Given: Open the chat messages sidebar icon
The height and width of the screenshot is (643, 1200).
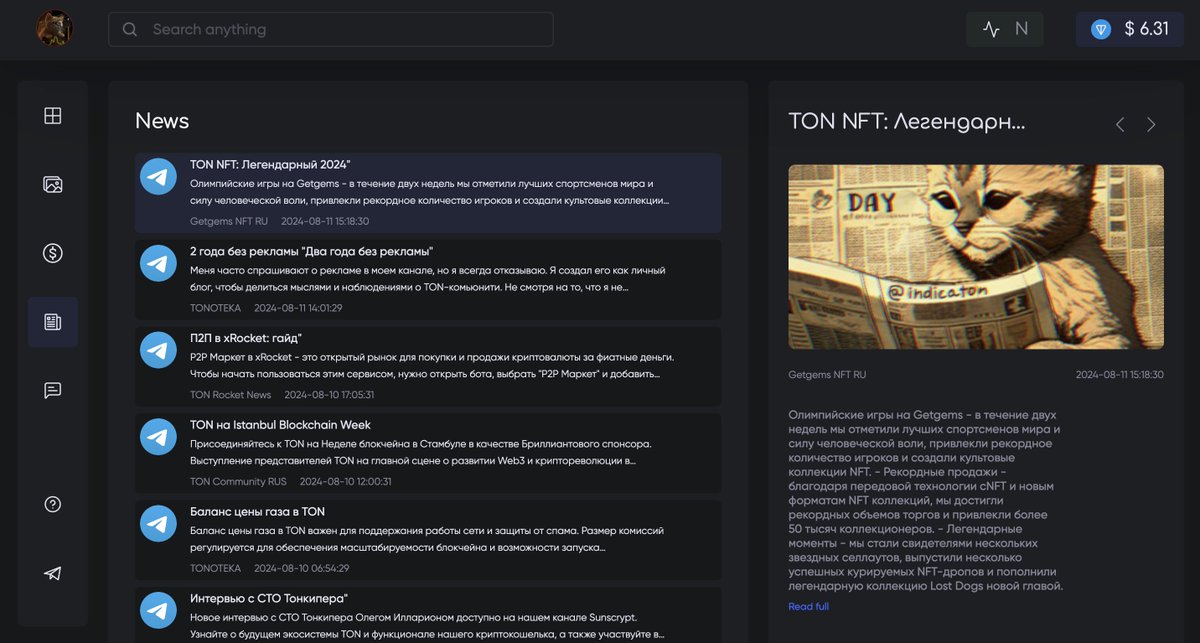Looking at the screenshot, I should coord(52,390).
